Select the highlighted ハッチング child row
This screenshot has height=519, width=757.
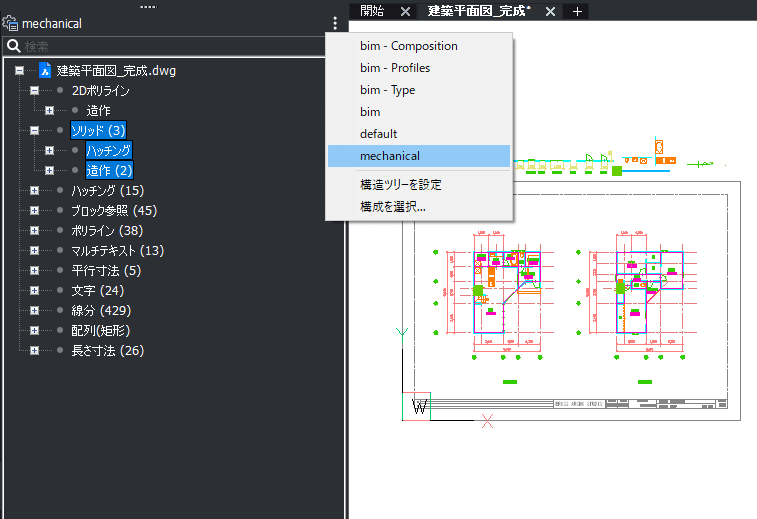pyautogui.click(x=109, y=151)
